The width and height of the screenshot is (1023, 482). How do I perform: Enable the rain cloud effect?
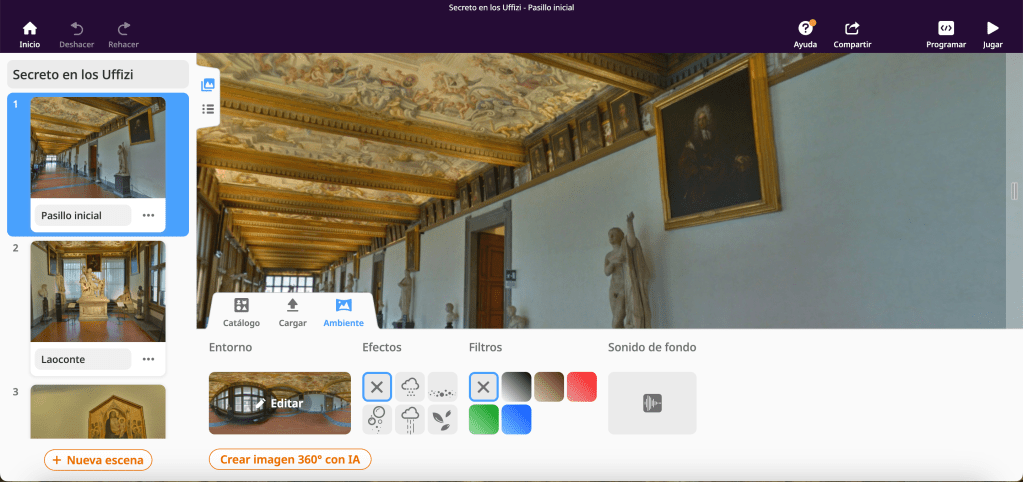click(x=410, y=419)
